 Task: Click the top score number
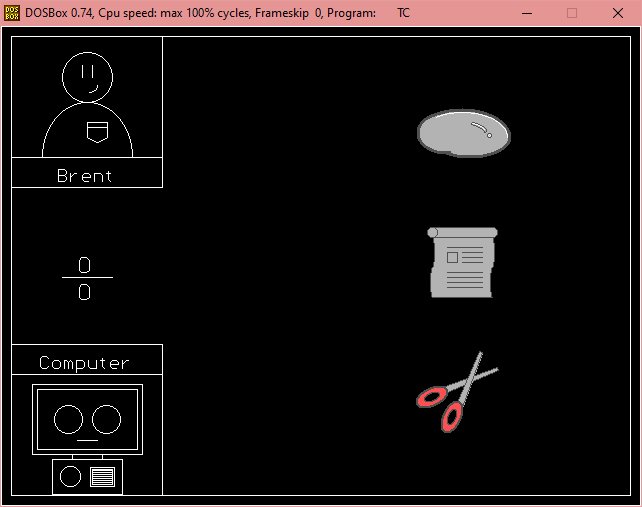tap(85, 265)
